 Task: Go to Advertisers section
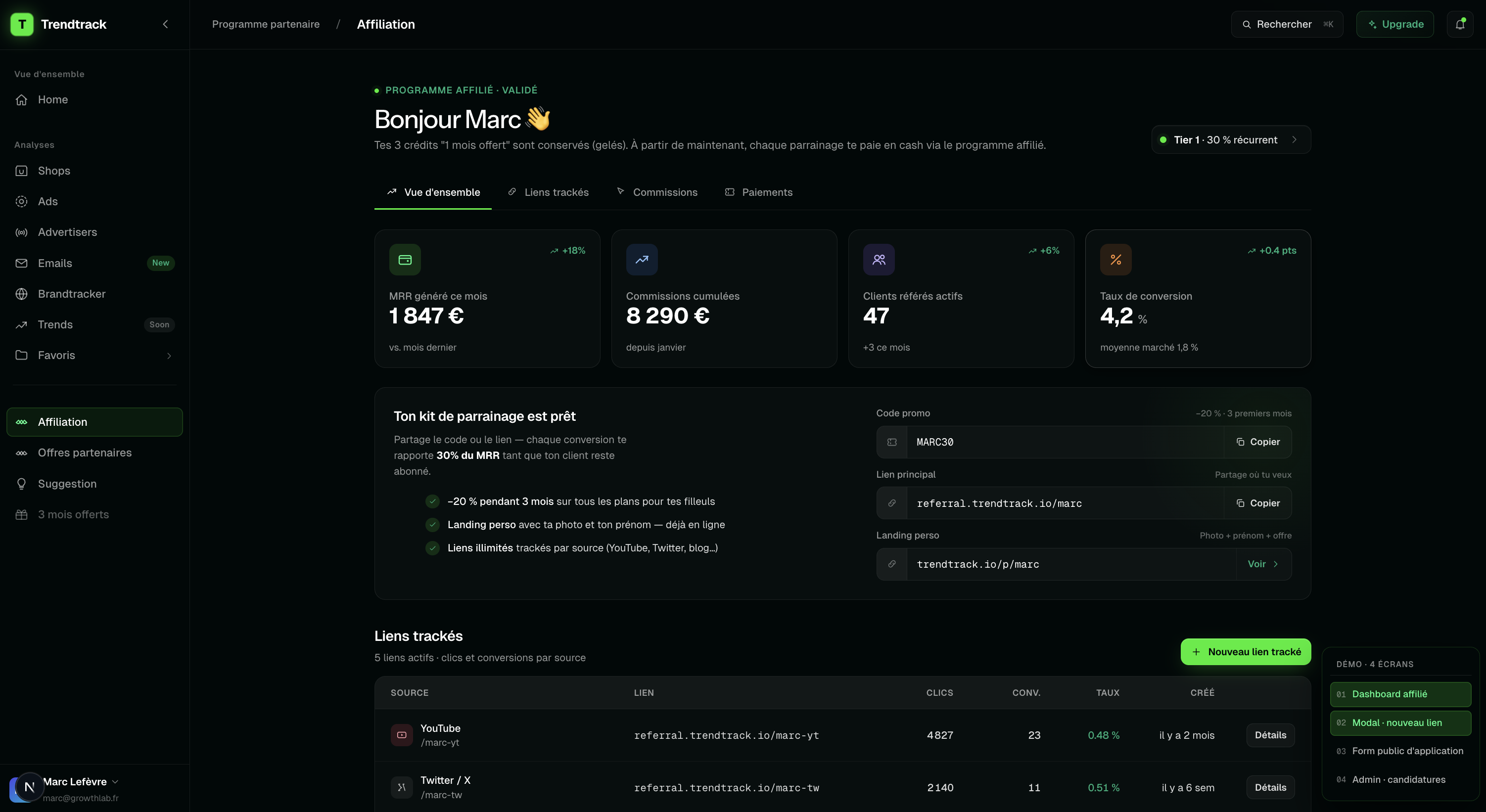click(94, 232)
